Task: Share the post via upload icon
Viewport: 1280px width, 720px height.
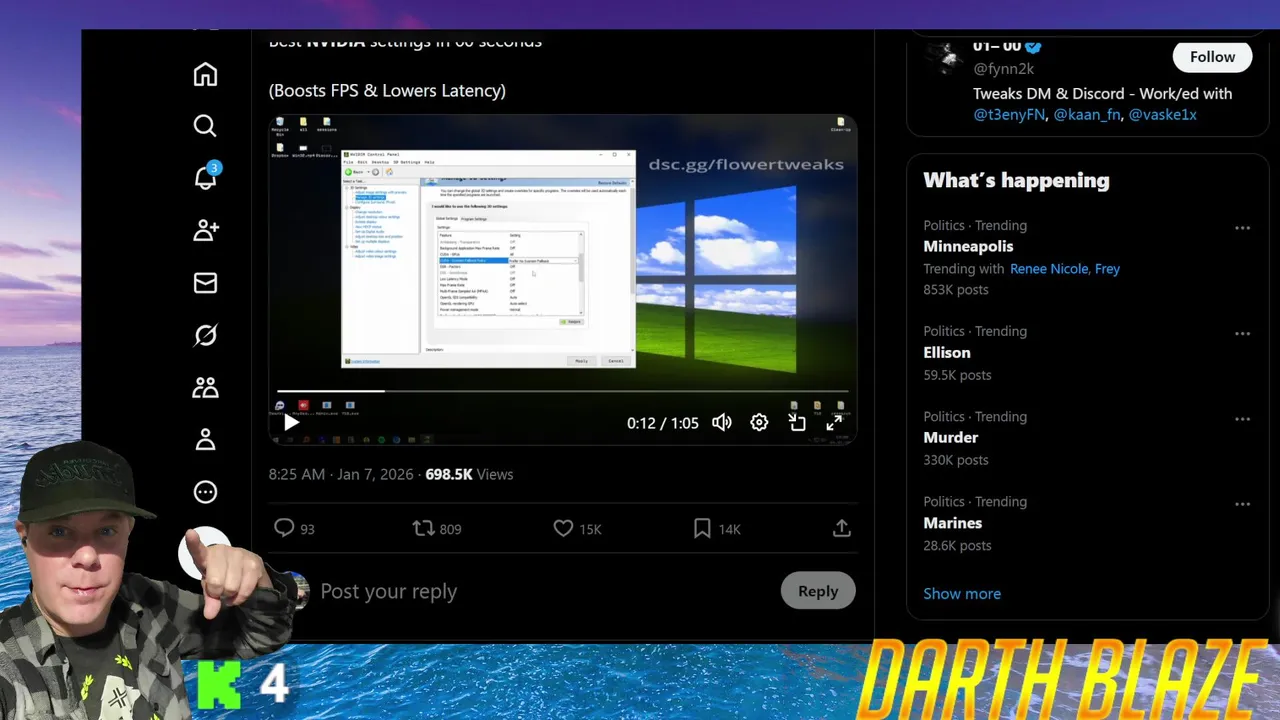Action: (842, 528)
